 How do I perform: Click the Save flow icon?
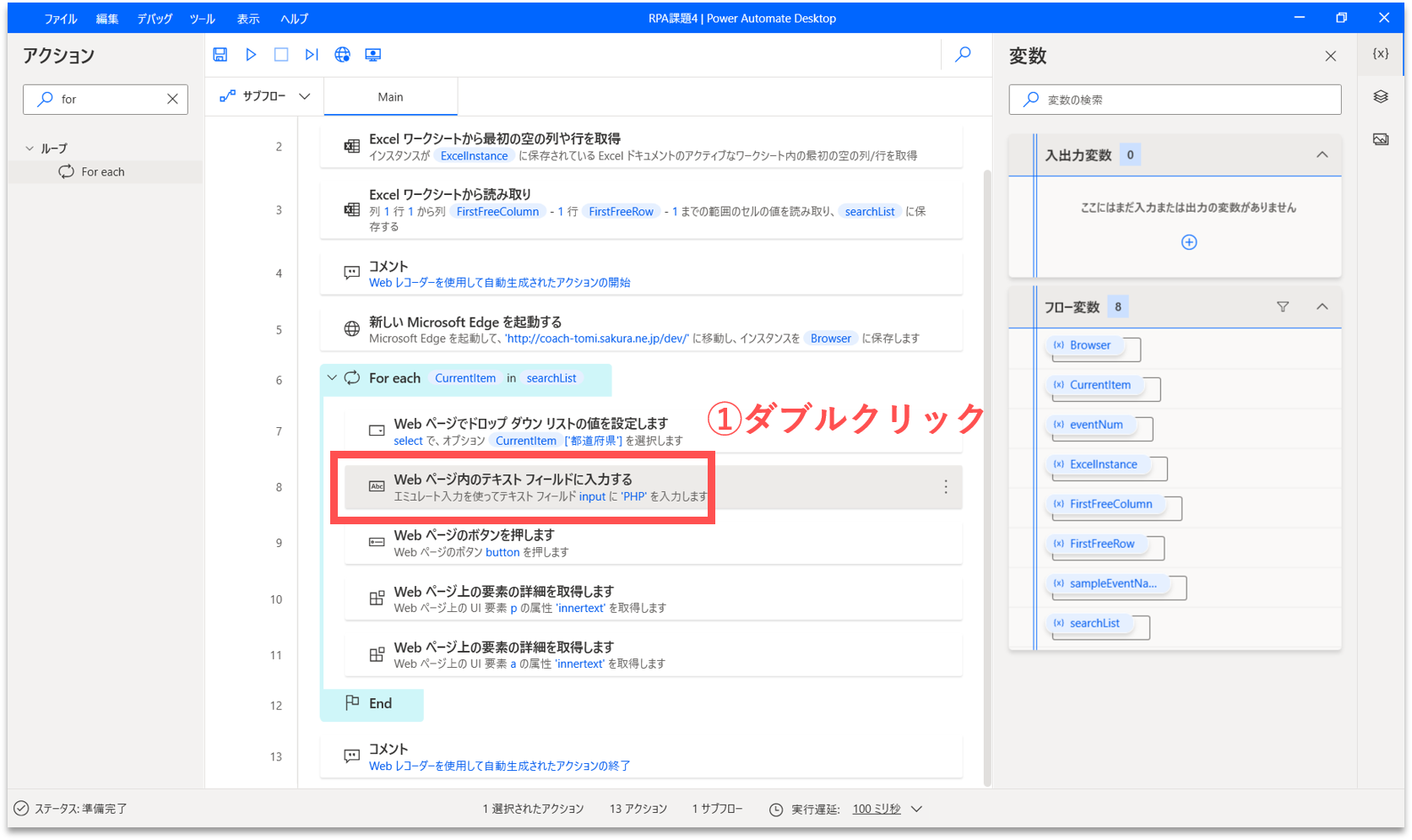pos(220,54)
